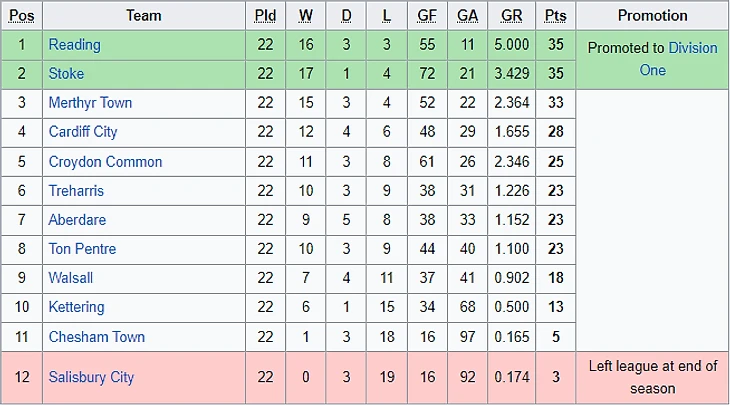Open the Salisbury City link
The height and width of the screenshot is (405, 730).
(91, 377)
